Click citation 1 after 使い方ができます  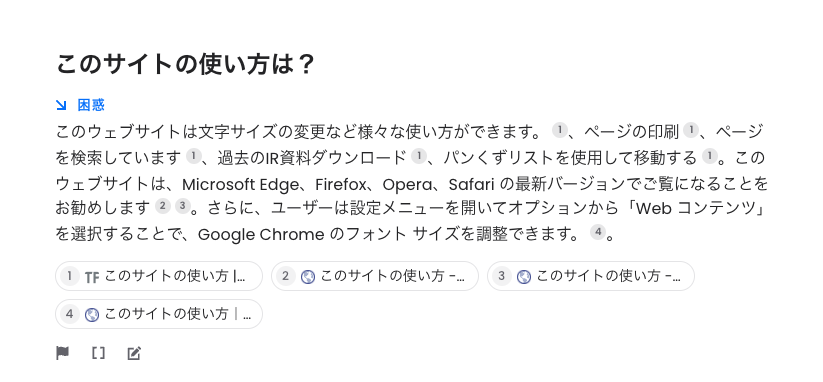[x=560, y=130]
